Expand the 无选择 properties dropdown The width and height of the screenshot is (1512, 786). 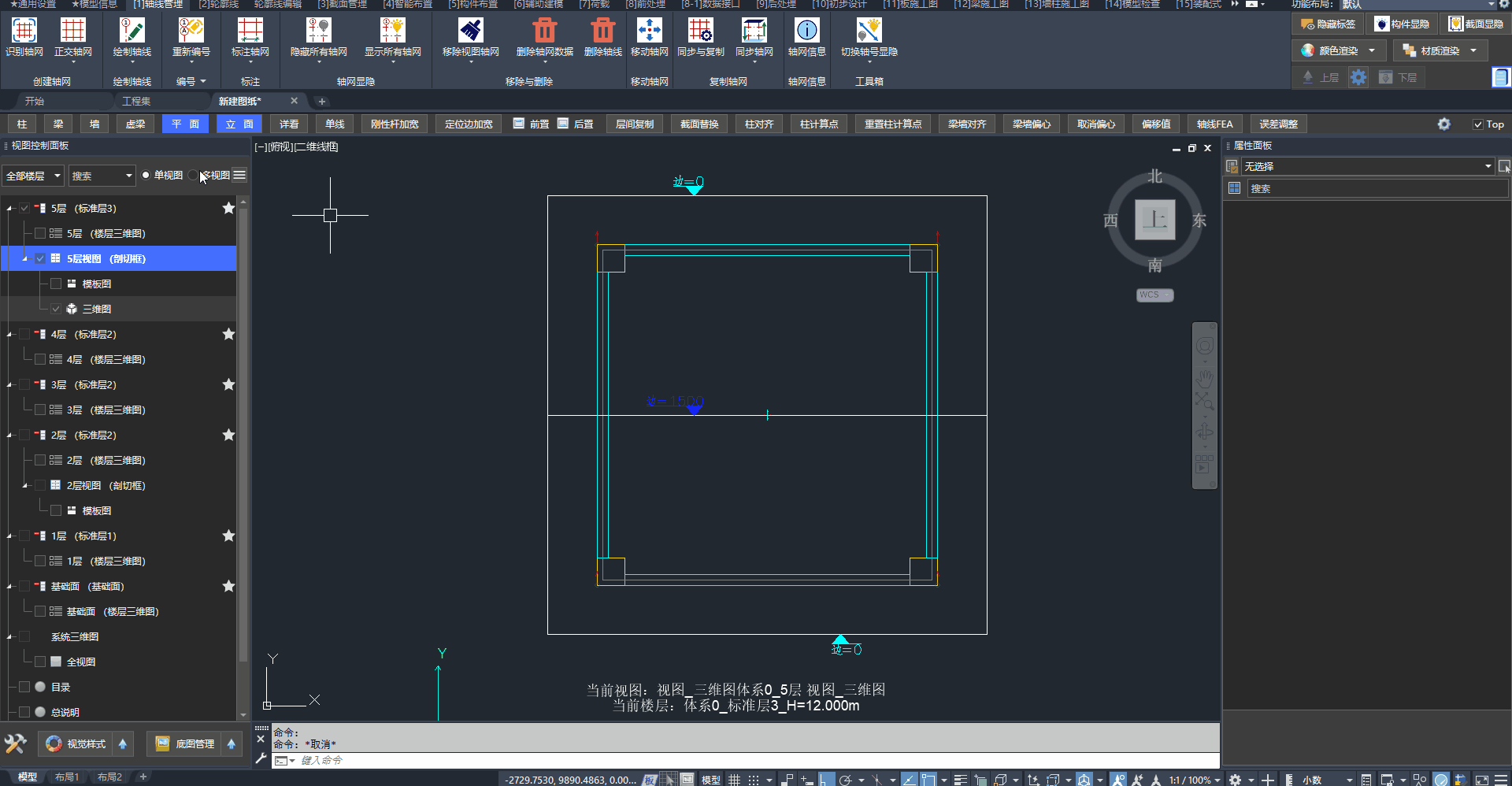1488,166
